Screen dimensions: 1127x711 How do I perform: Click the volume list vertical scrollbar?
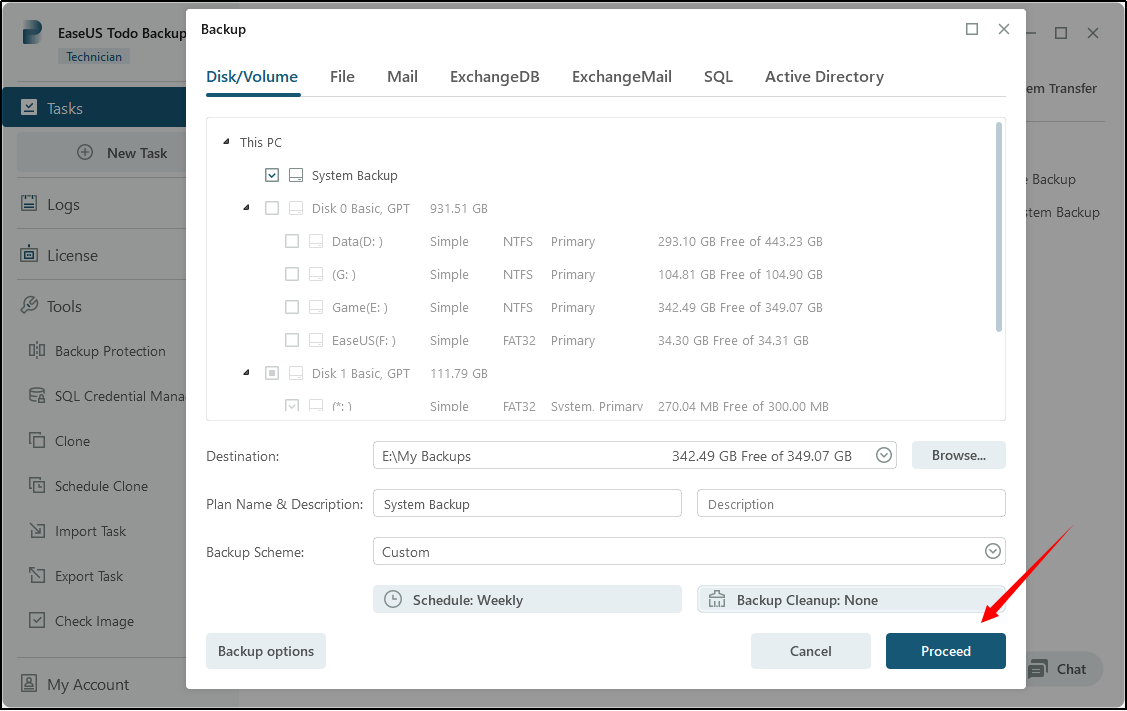[x=998, y=227]
